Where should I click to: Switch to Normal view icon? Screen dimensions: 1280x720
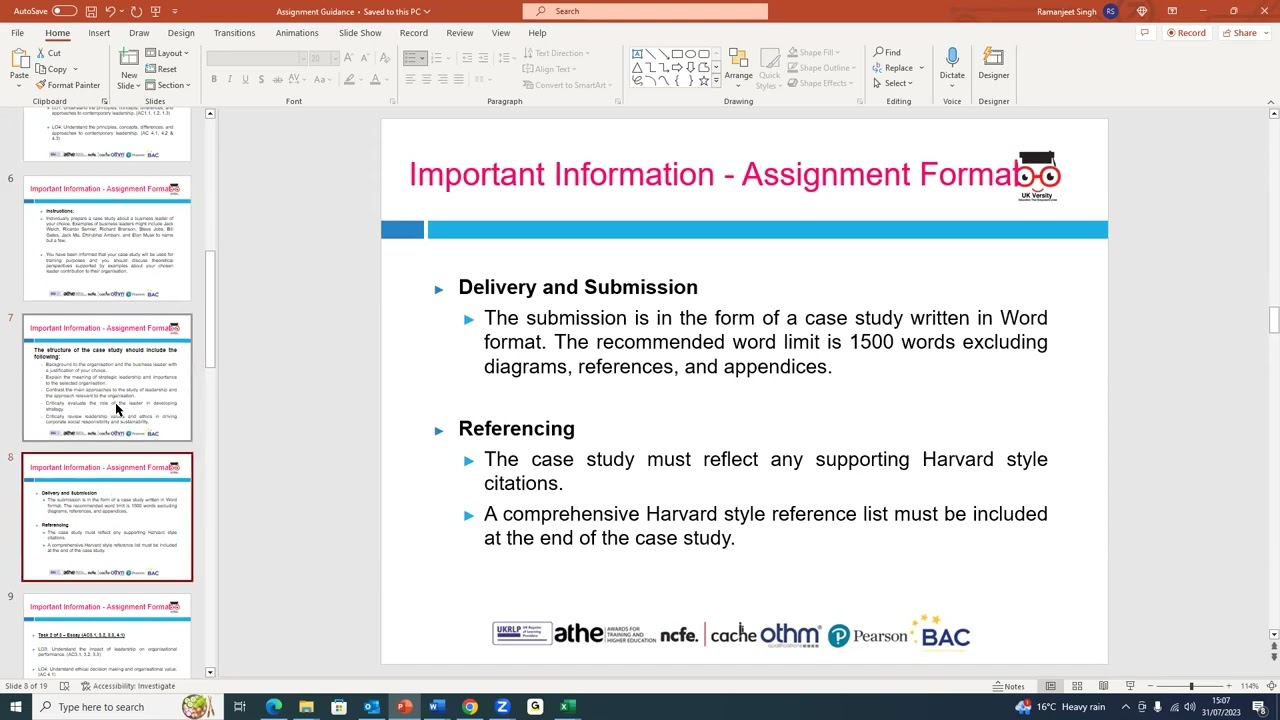[x=1050, y=686]
